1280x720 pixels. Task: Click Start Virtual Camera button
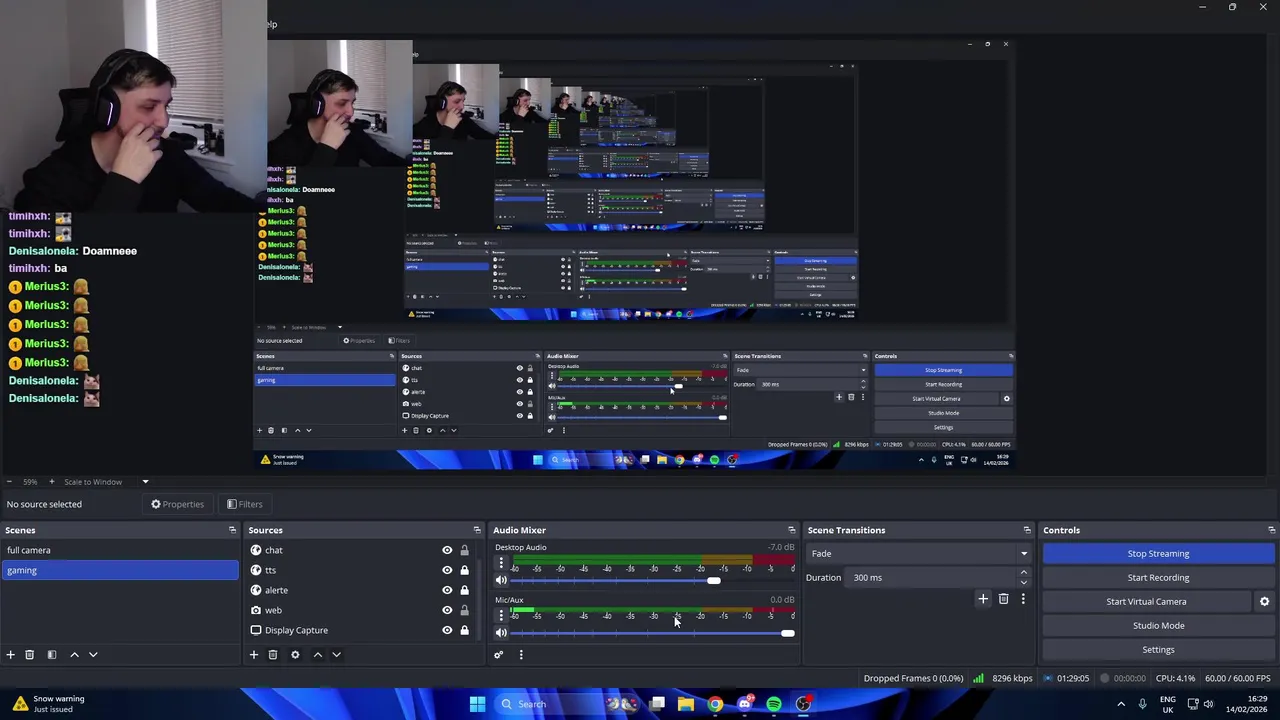click(x=1146, y=601)
